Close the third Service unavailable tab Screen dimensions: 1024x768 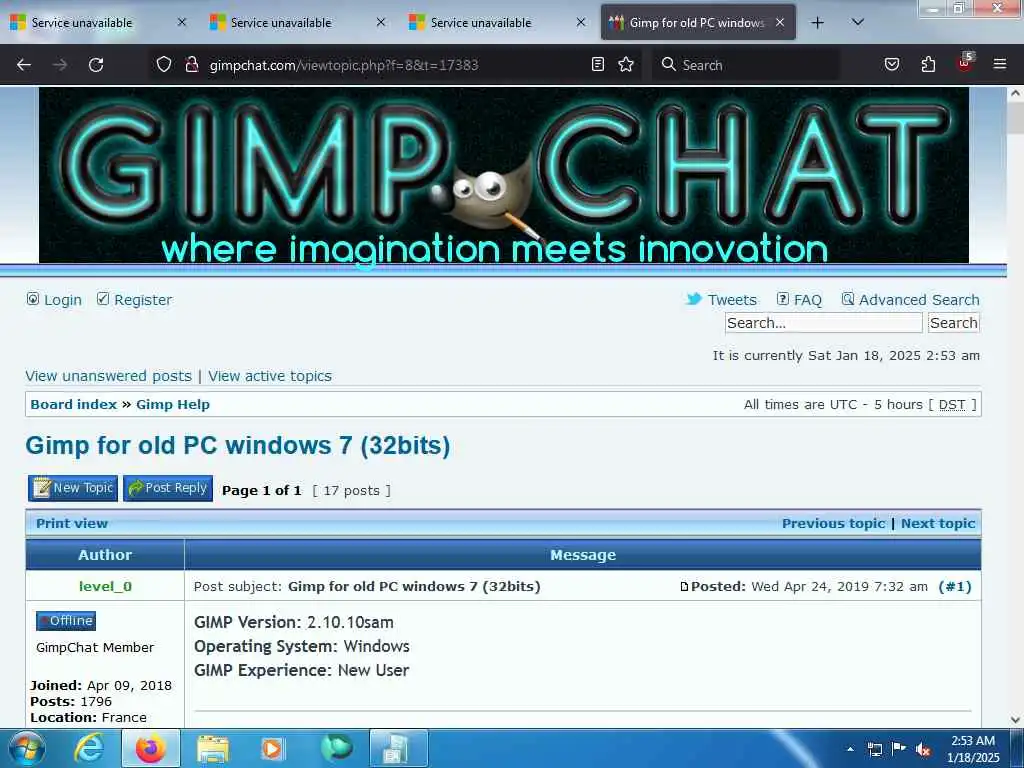click(581, 22)
